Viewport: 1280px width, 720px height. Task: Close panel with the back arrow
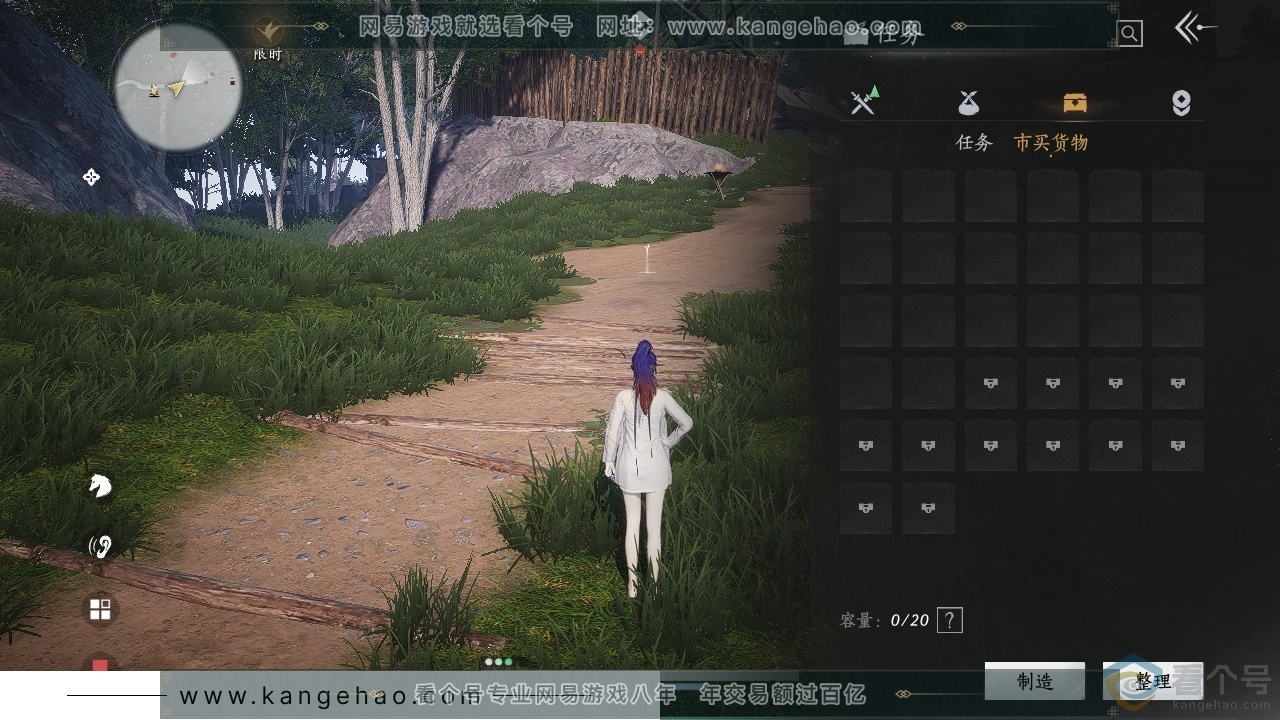1195,28
